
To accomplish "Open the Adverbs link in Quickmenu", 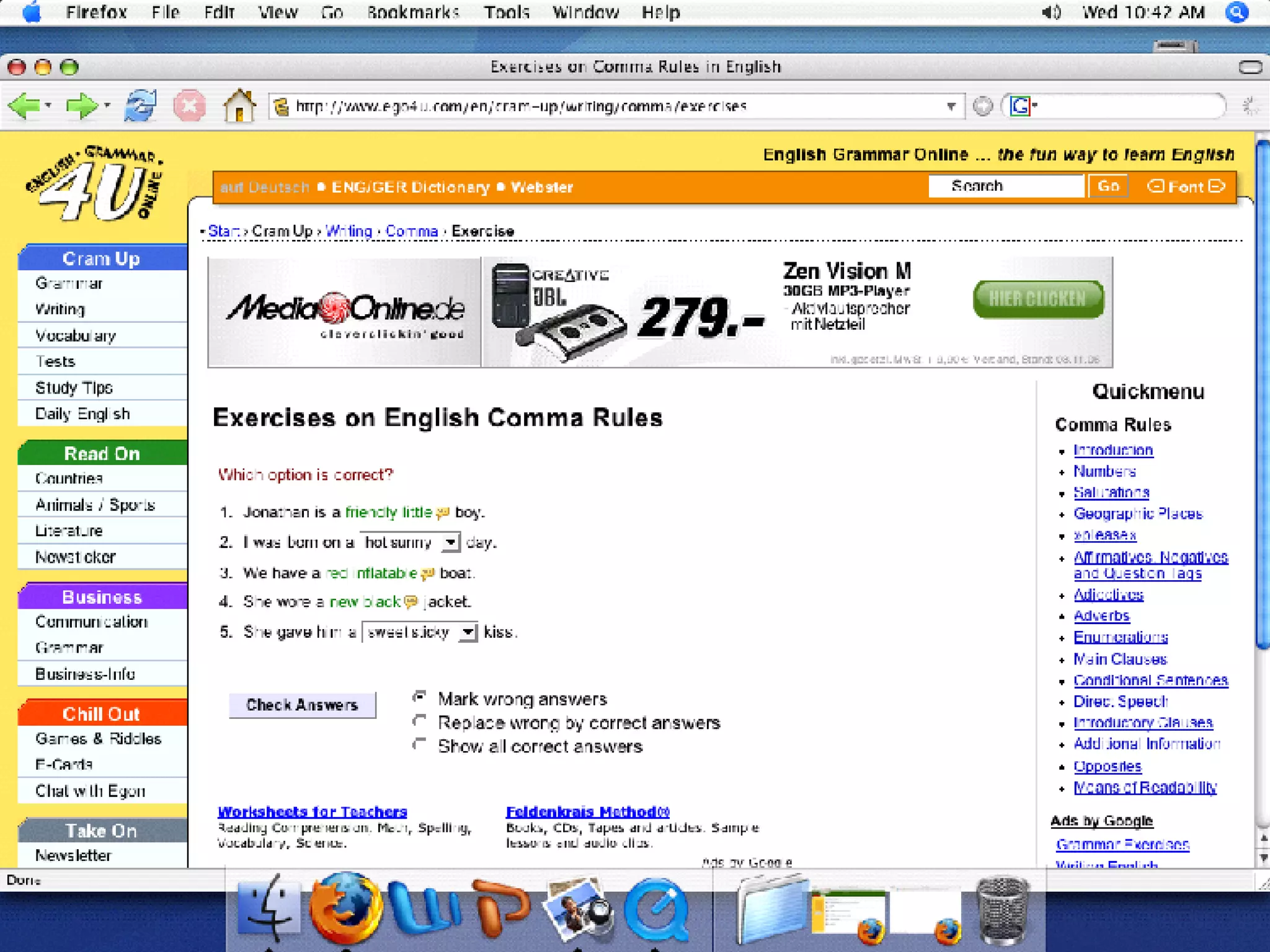I will pyautogui.click(x=1101, y=616).
